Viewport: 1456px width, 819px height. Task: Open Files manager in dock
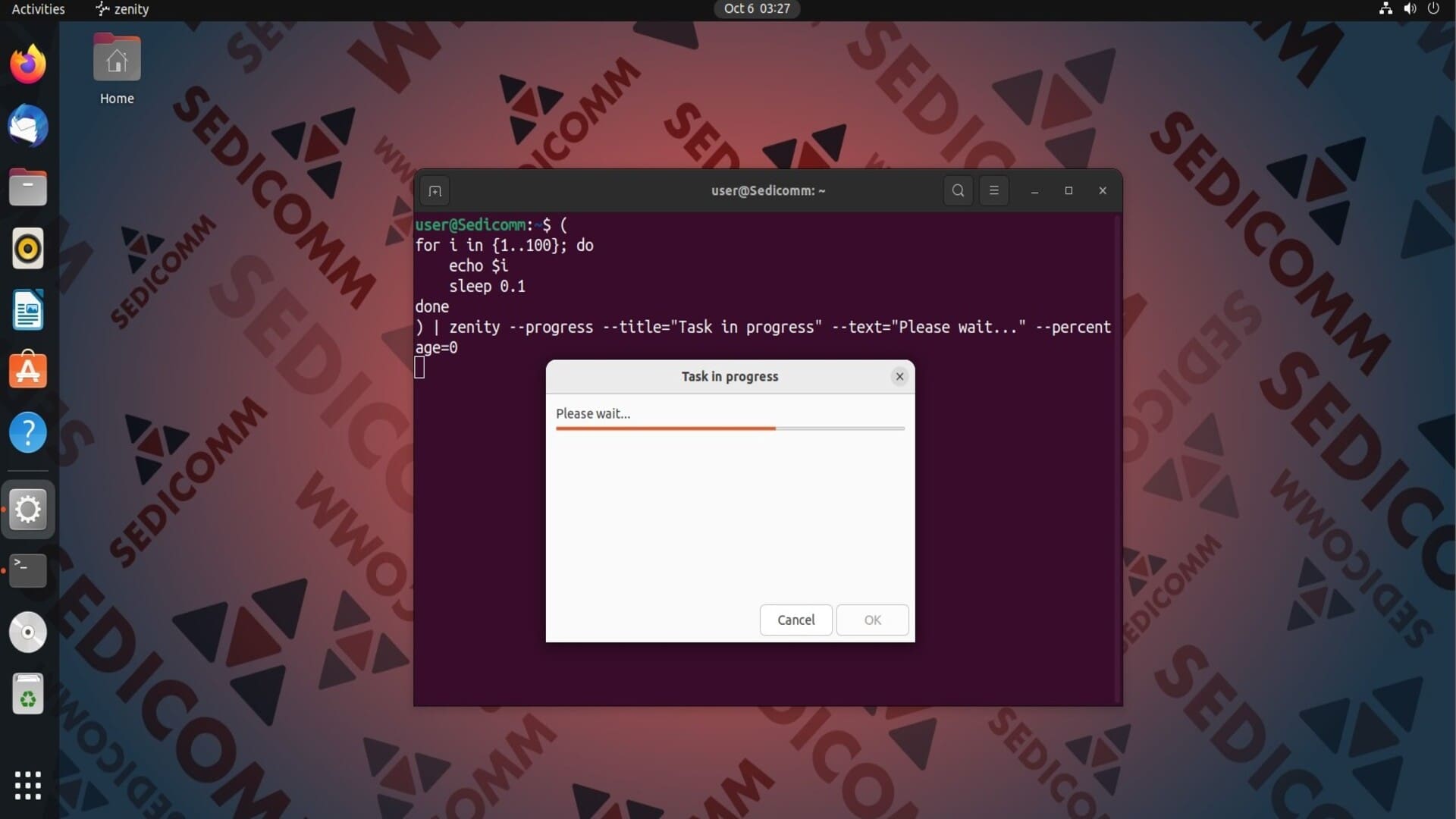click(28, 187)
